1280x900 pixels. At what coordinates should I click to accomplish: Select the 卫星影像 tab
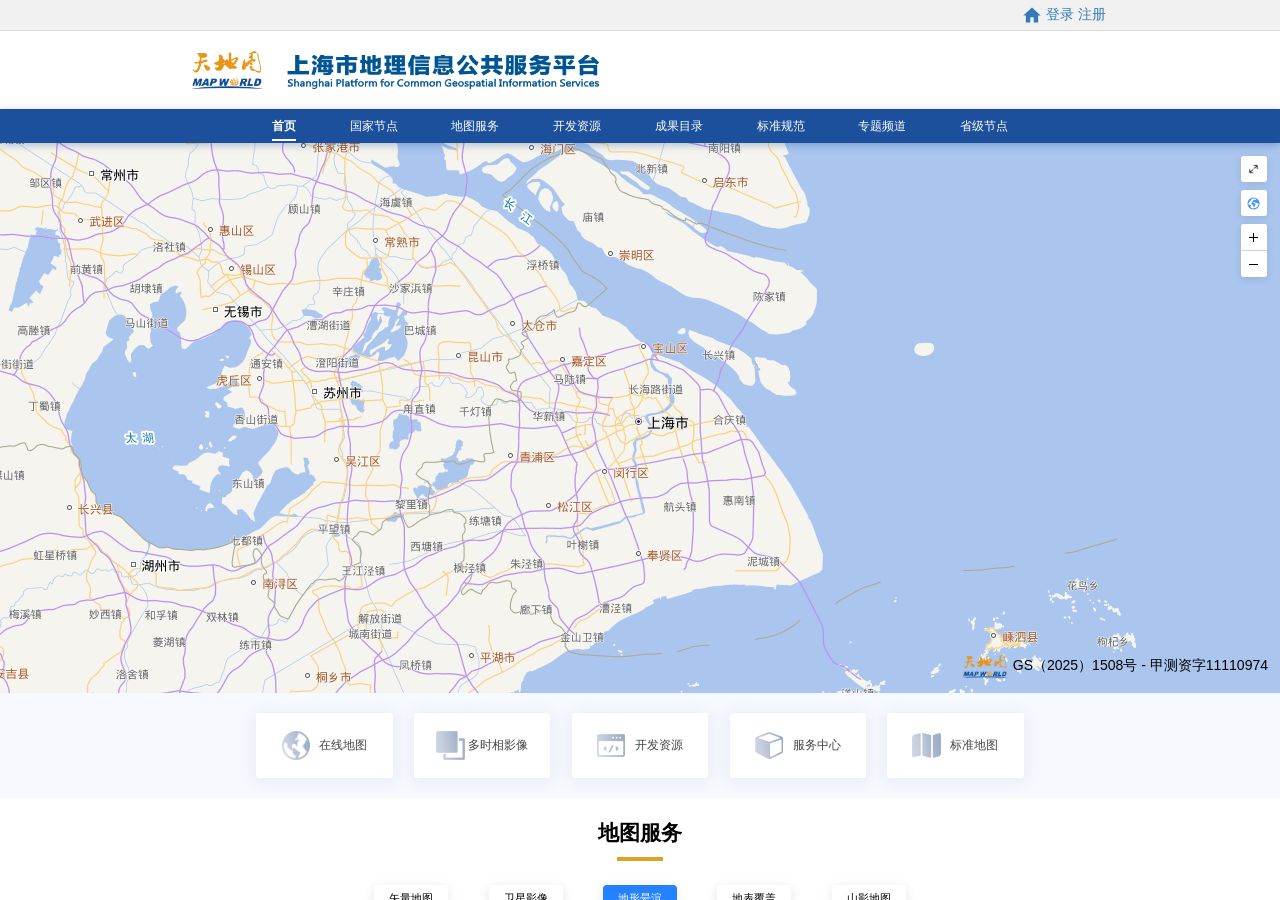click(x=526, y=893)
